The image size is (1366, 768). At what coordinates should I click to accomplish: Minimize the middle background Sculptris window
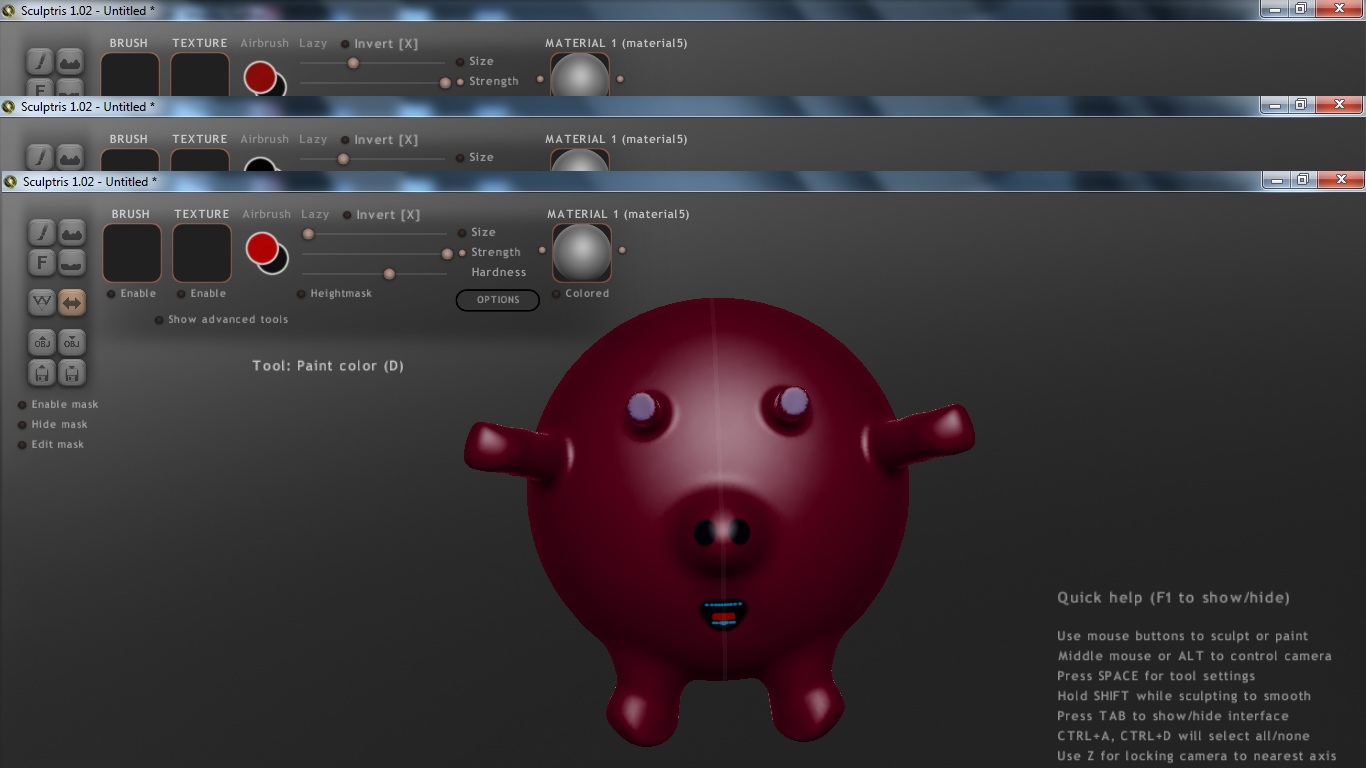tap(1273, 105)
